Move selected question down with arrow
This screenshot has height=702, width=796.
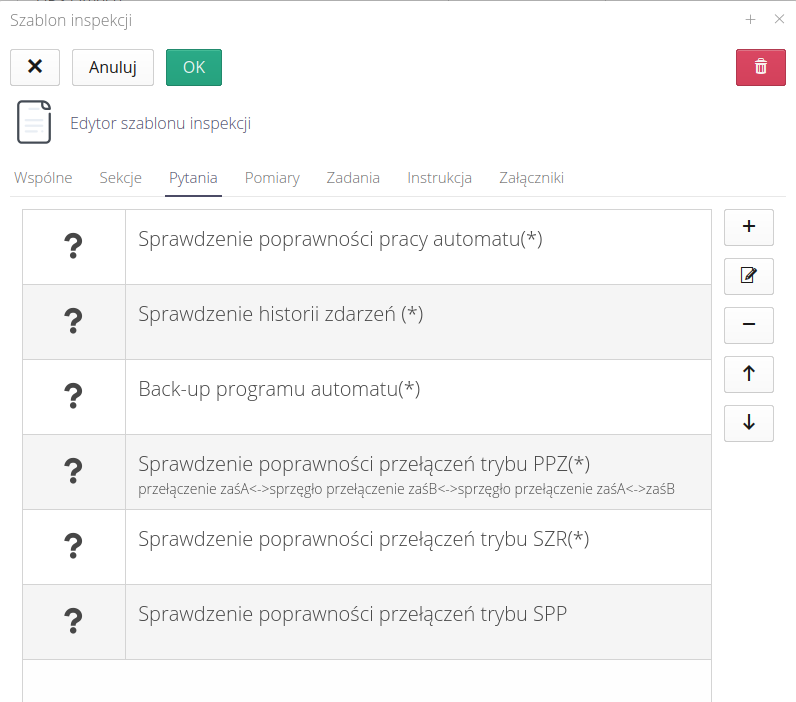748,423
